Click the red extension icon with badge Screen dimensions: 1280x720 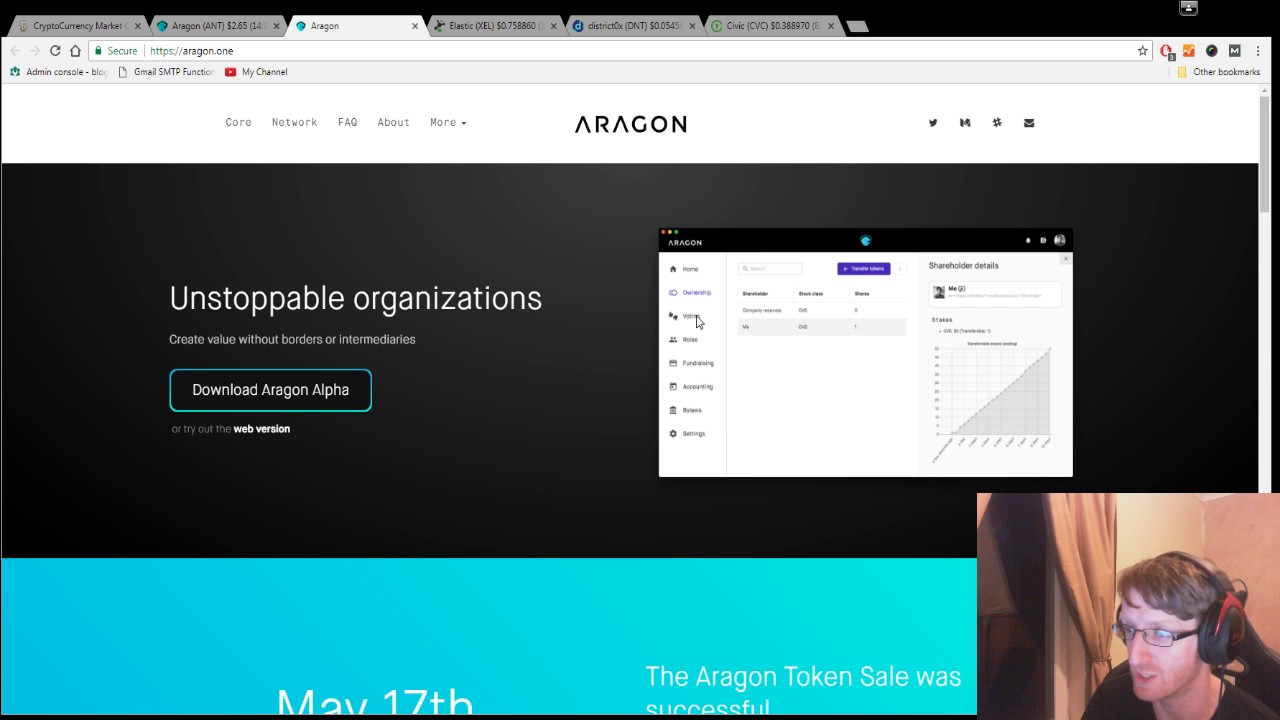click(1166, 51)
